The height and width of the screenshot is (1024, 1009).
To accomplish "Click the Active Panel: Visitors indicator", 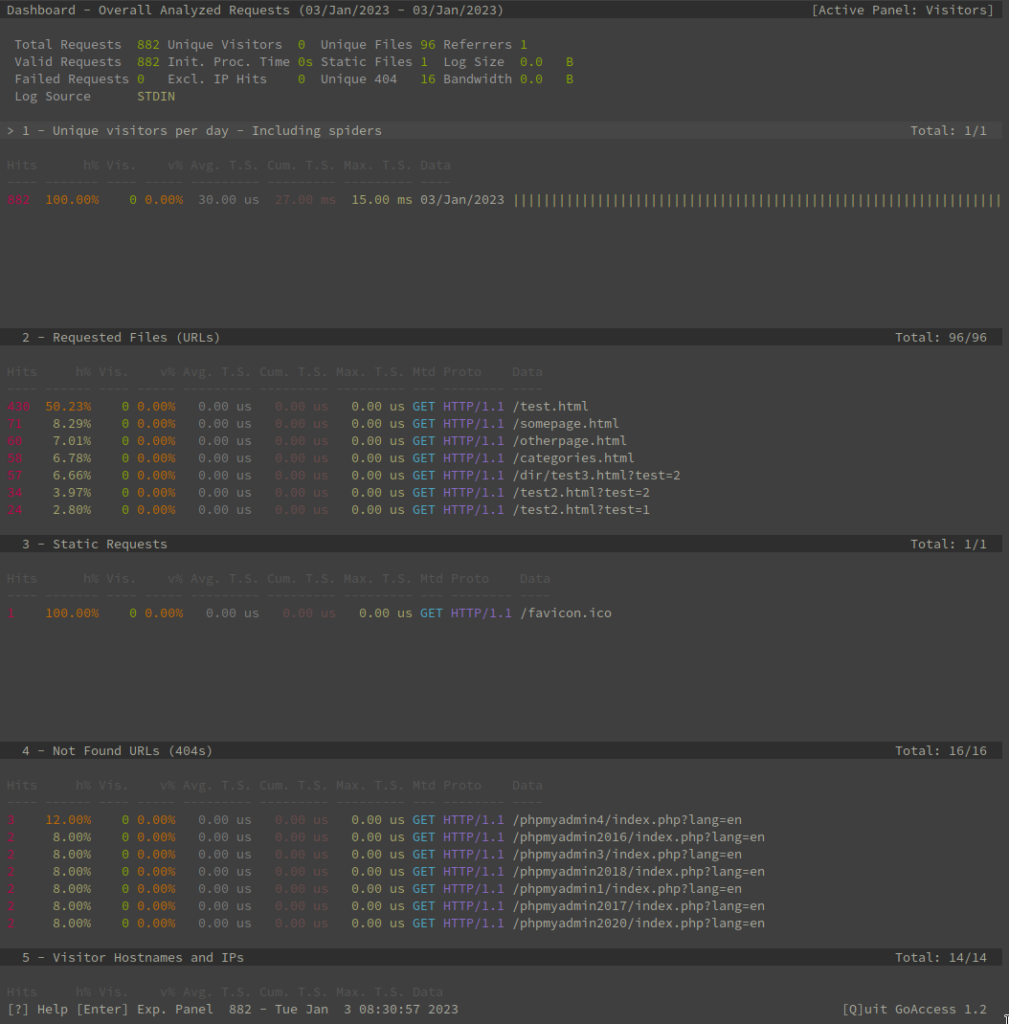I will 903,10.
